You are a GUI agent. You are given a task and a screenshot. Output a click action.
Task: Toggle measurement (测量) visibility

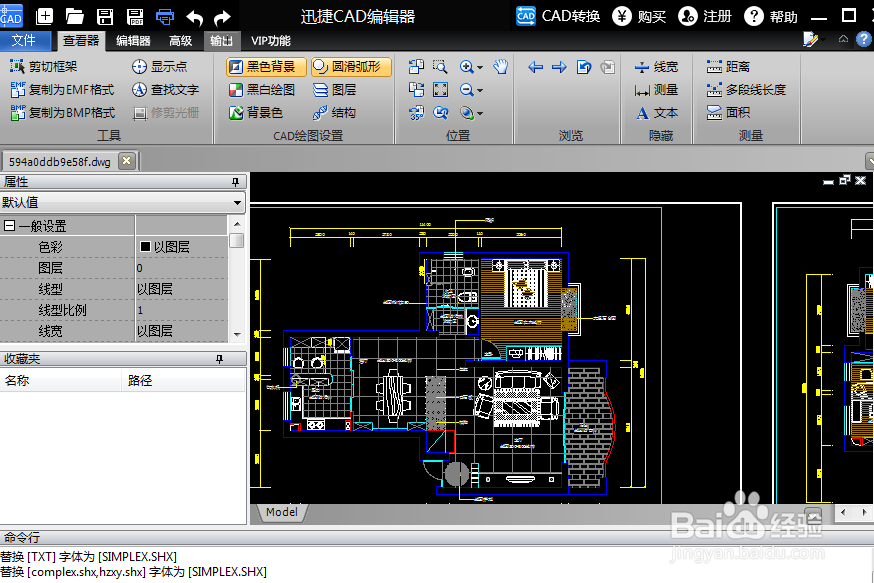click(x=656, y=90)
